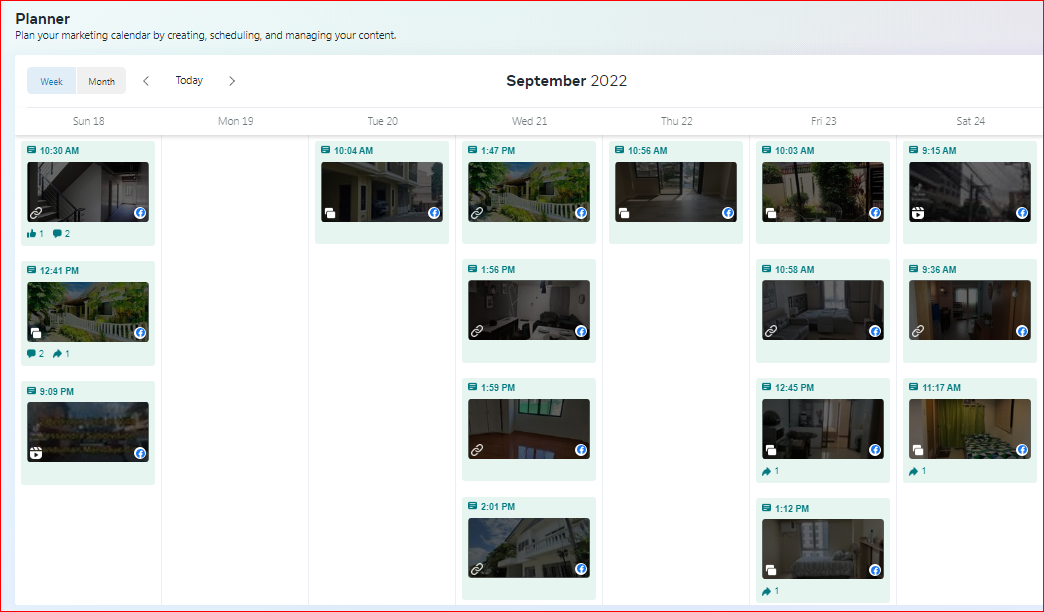Click album icon on Fri 10:03 AM post
The height and width of the screenshot is (612, 1044).
click(771, 213)
